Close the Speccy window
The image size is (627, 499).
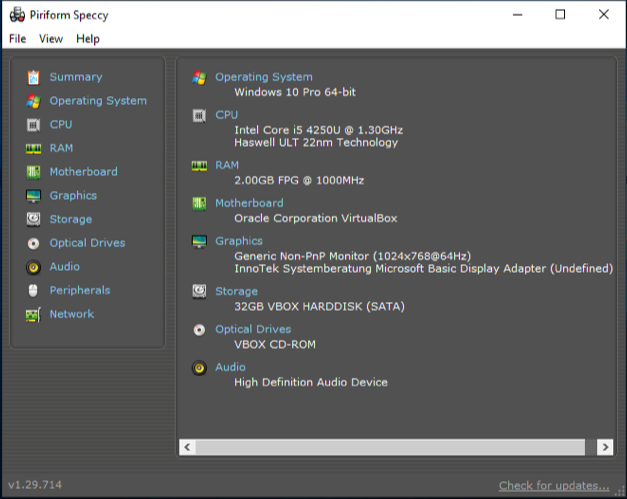tap(603, 15)
